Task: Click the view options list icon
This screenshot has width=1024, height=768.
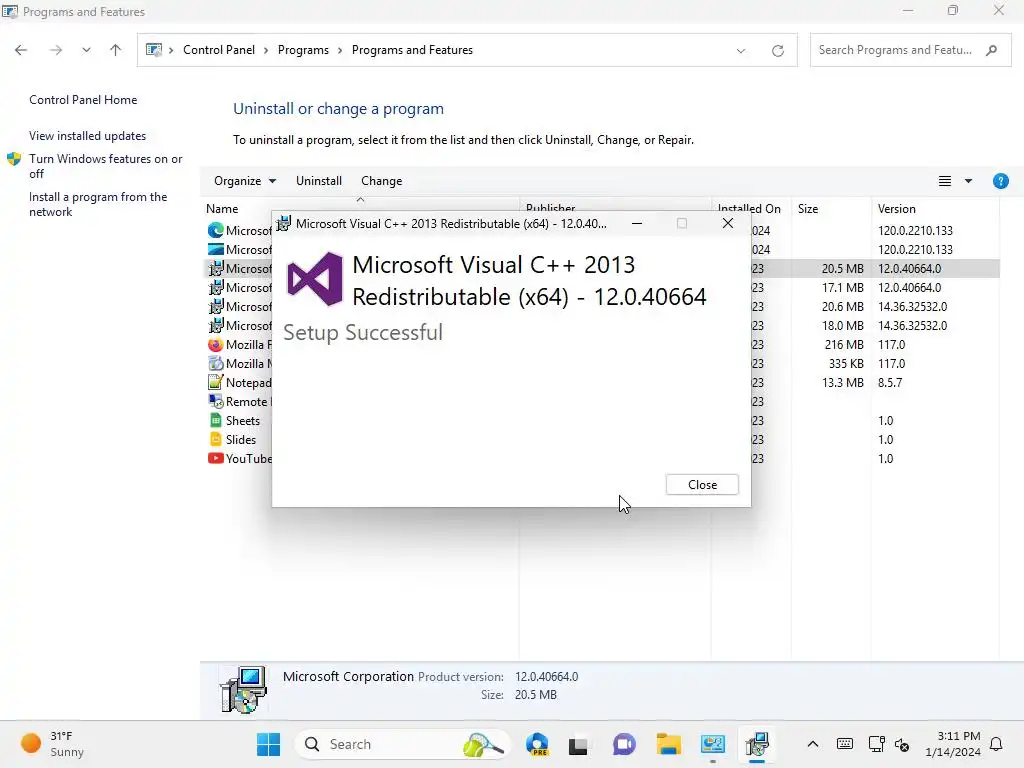Action: 944,181
